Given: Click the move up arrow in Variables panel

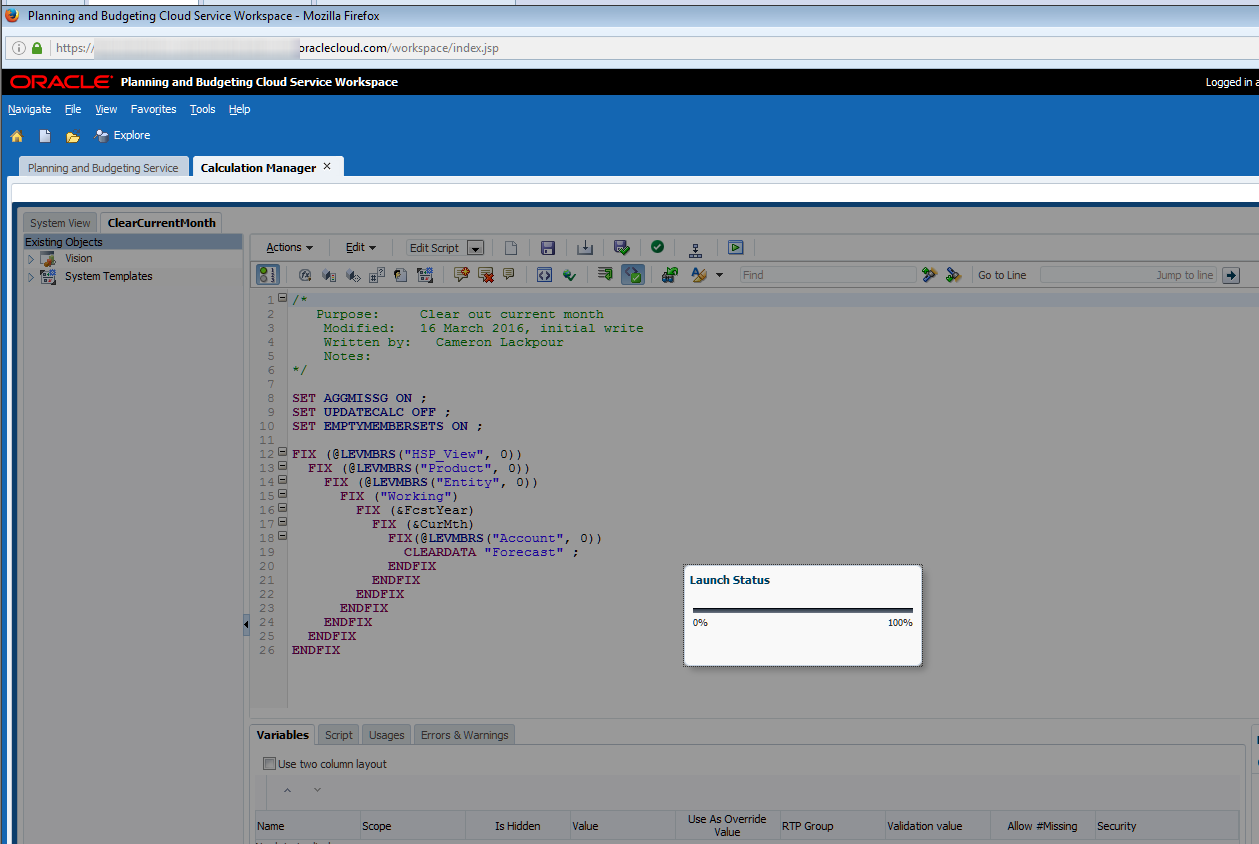Looking at the screenshot, I should coord(287,790).
